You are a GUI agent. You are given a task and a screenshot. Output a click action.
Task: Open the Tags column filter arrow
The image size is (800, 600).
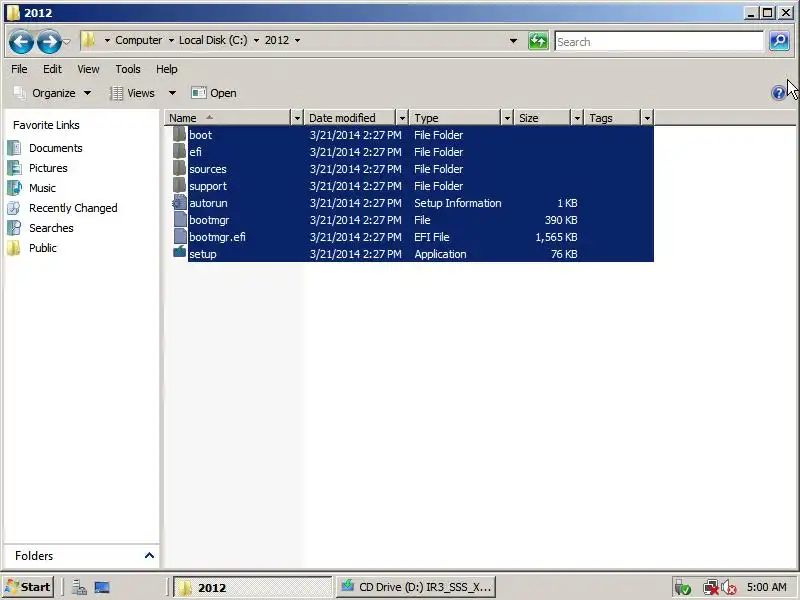(x=647, y=118)
